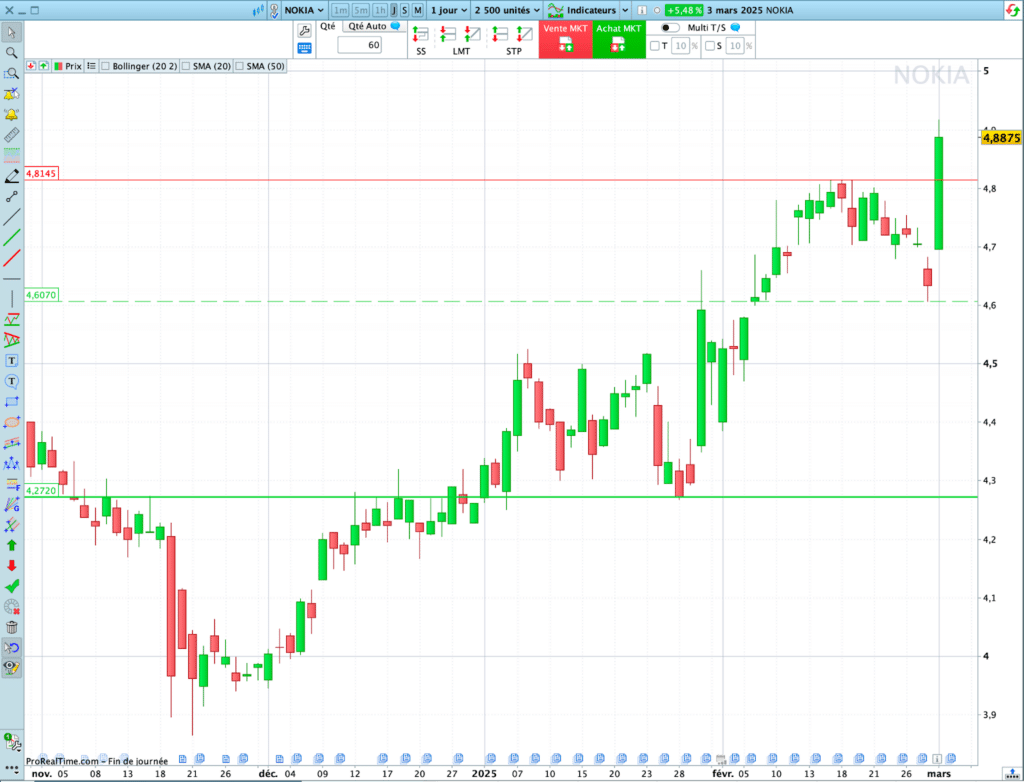Select the orange ellipse drawing tool
The height and width of the screenshot is (782, 1024).
pyautogui.click(x=12, y=423)
